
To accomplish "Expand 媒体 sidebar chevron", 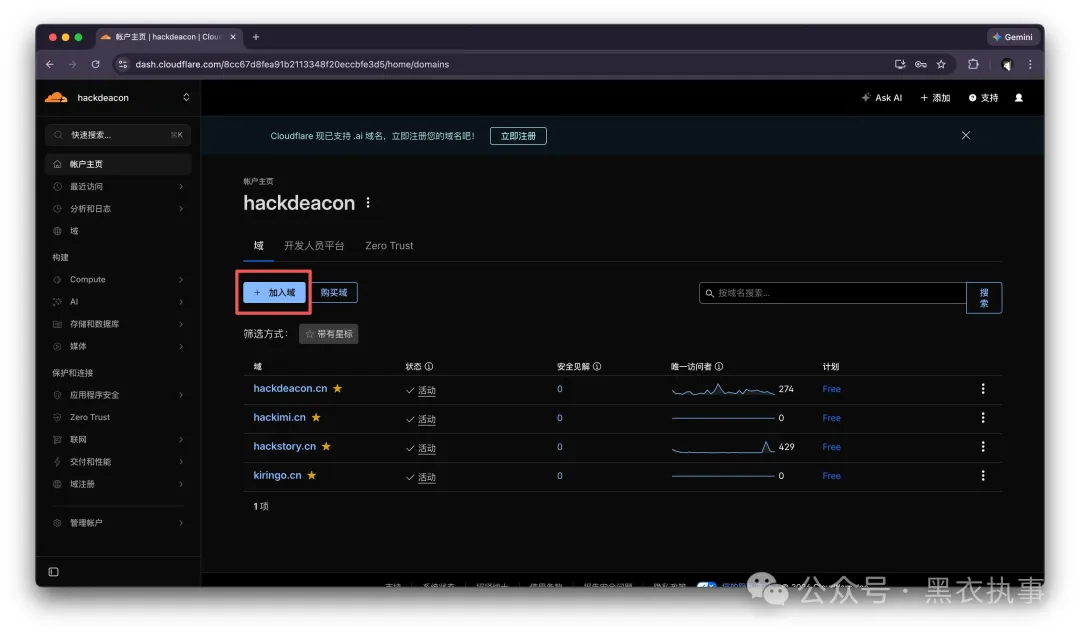I will click(181, 346).
